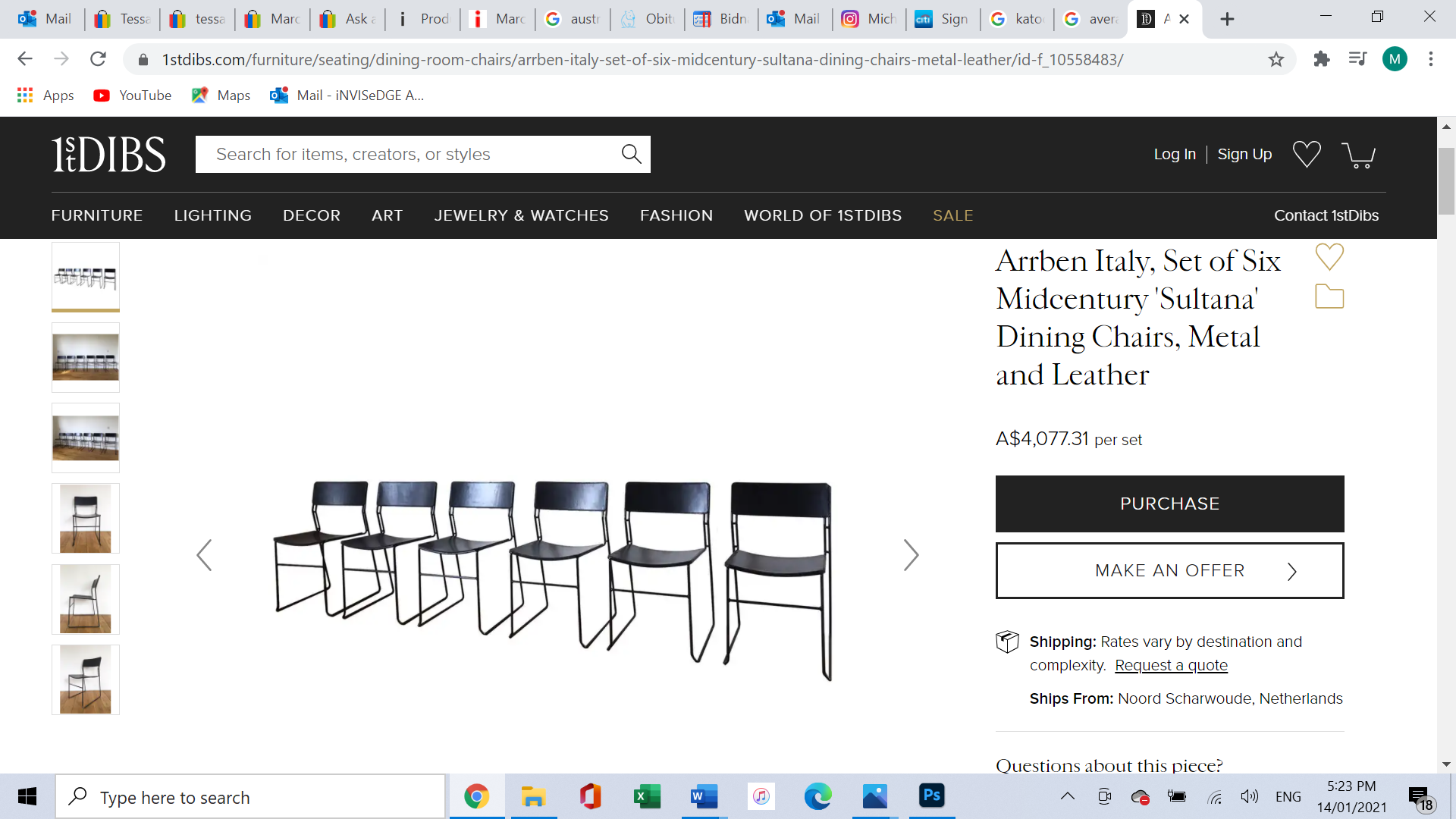Click the search magnifier icon
This screenshot has width=1456, height=819.
[x=631, y=154]
